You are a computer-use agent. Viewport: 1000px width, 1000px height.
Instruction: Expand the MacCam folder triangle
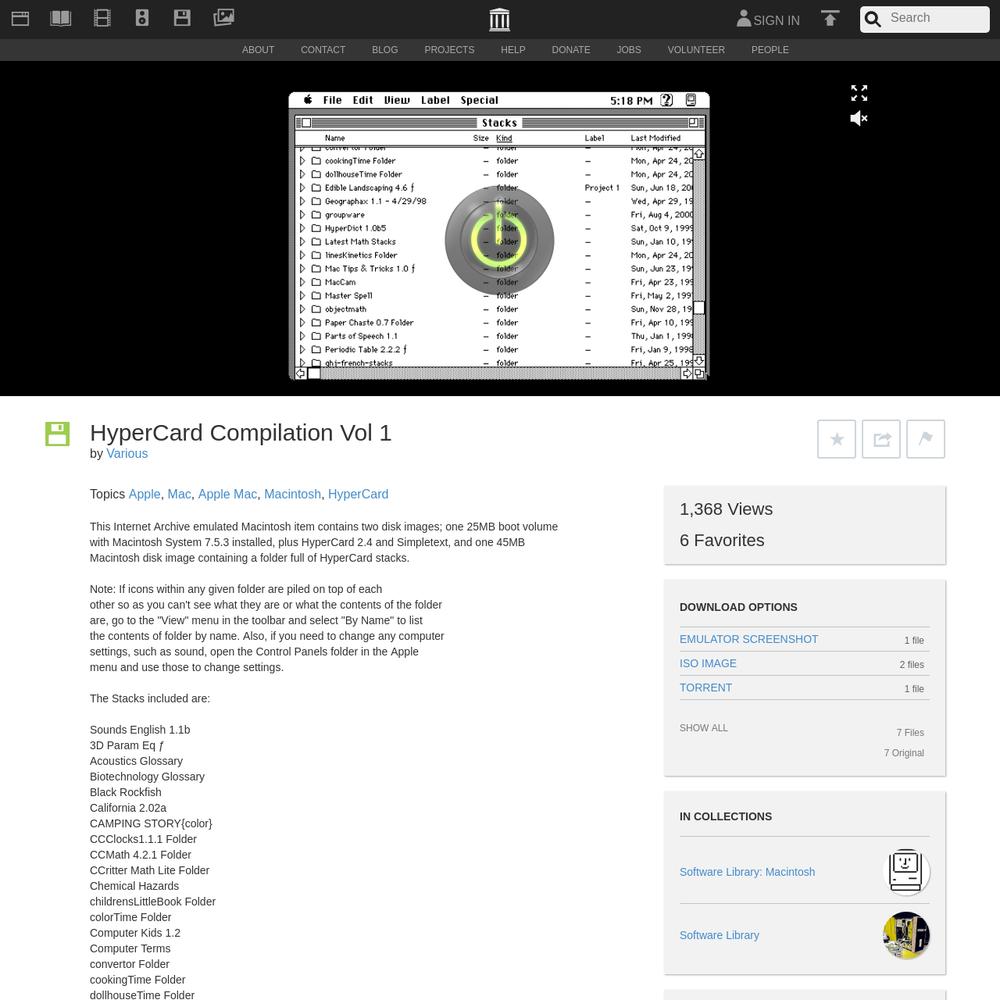[302, 282]
